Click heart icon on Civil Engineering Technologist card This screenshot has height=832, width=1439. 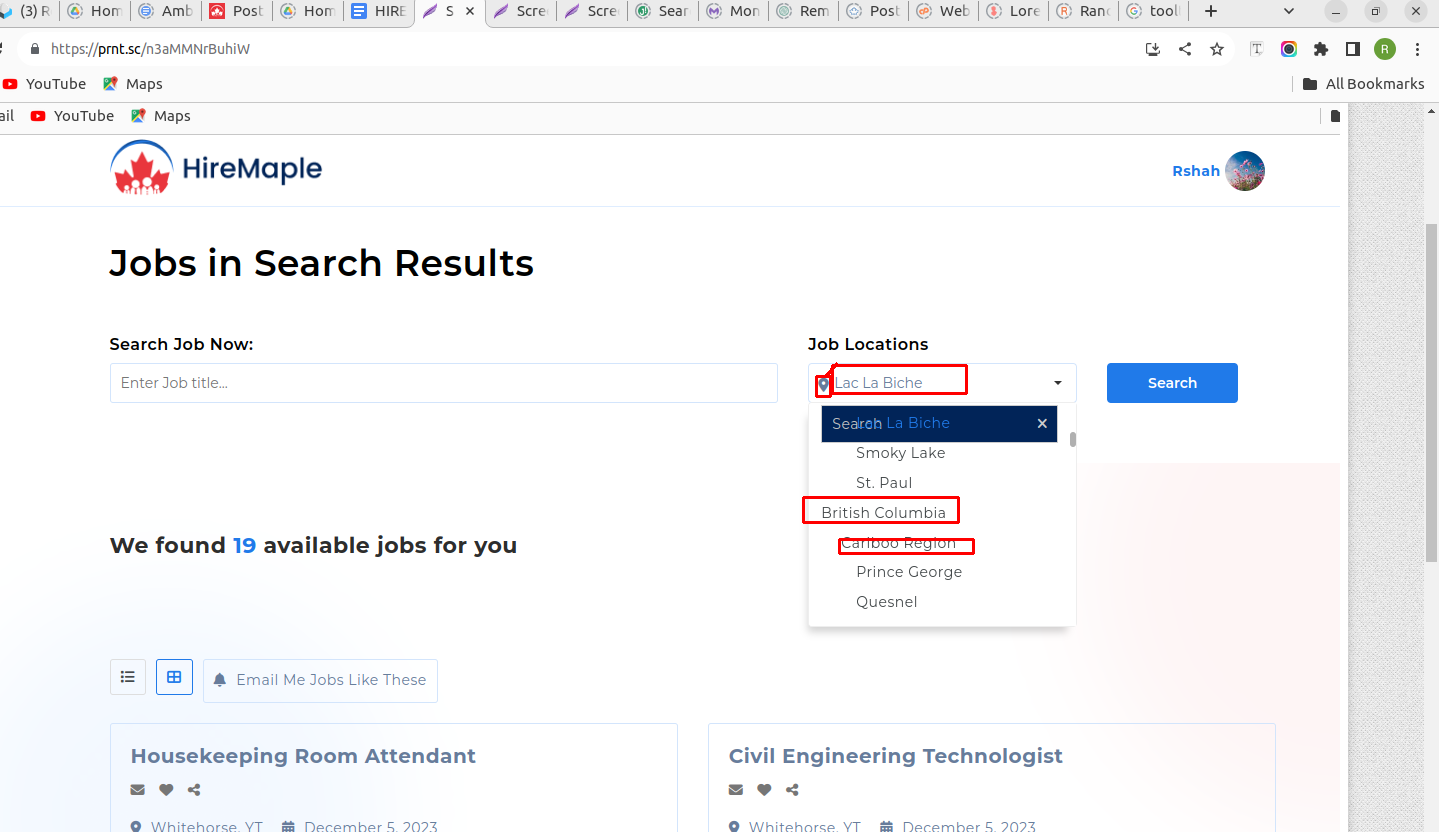pos(764,790)
